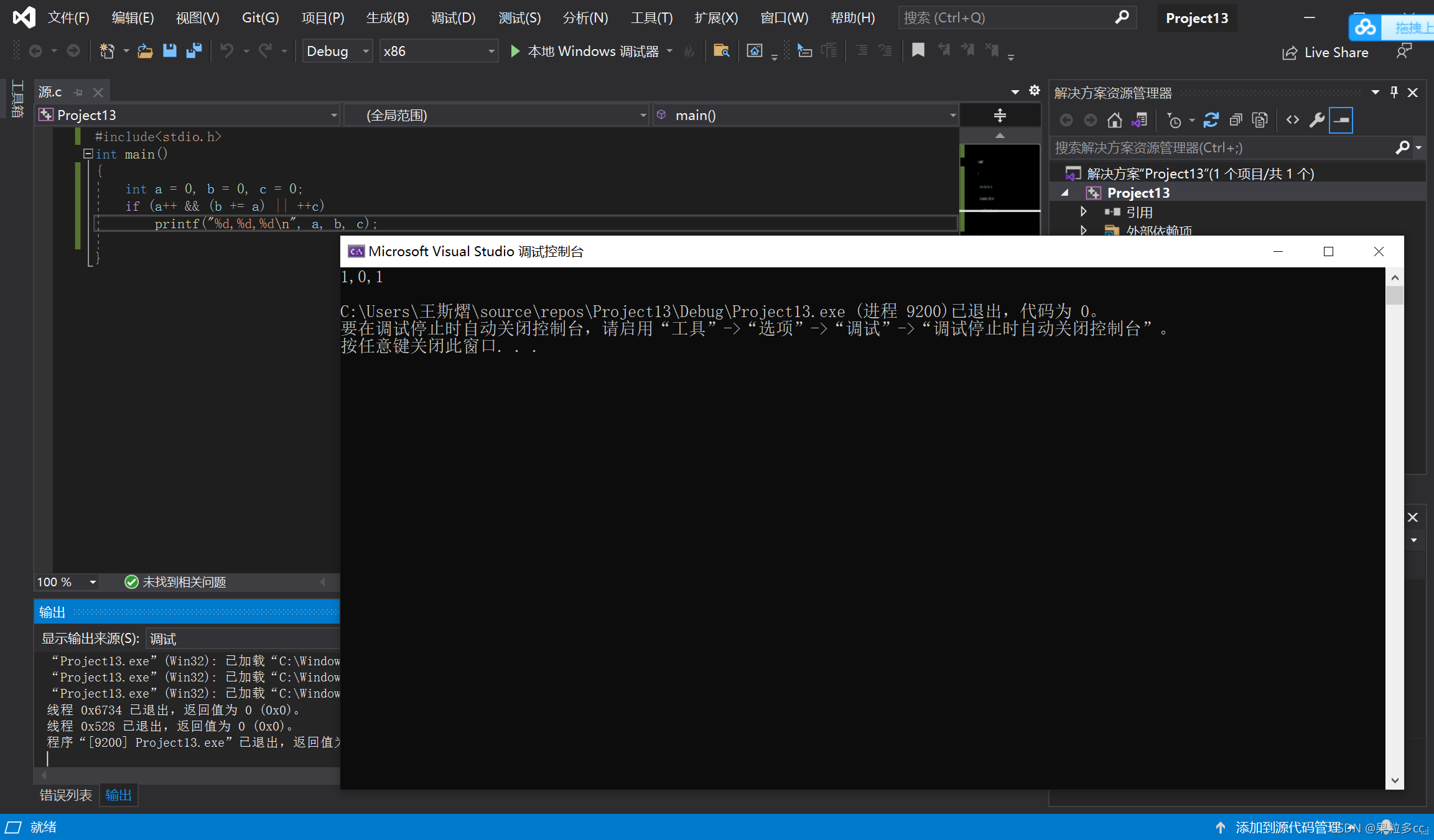Open the 生成(B) menu
Image resolution: width=1434 pixels, height=840 pixels.
click(x=388, y=17)
